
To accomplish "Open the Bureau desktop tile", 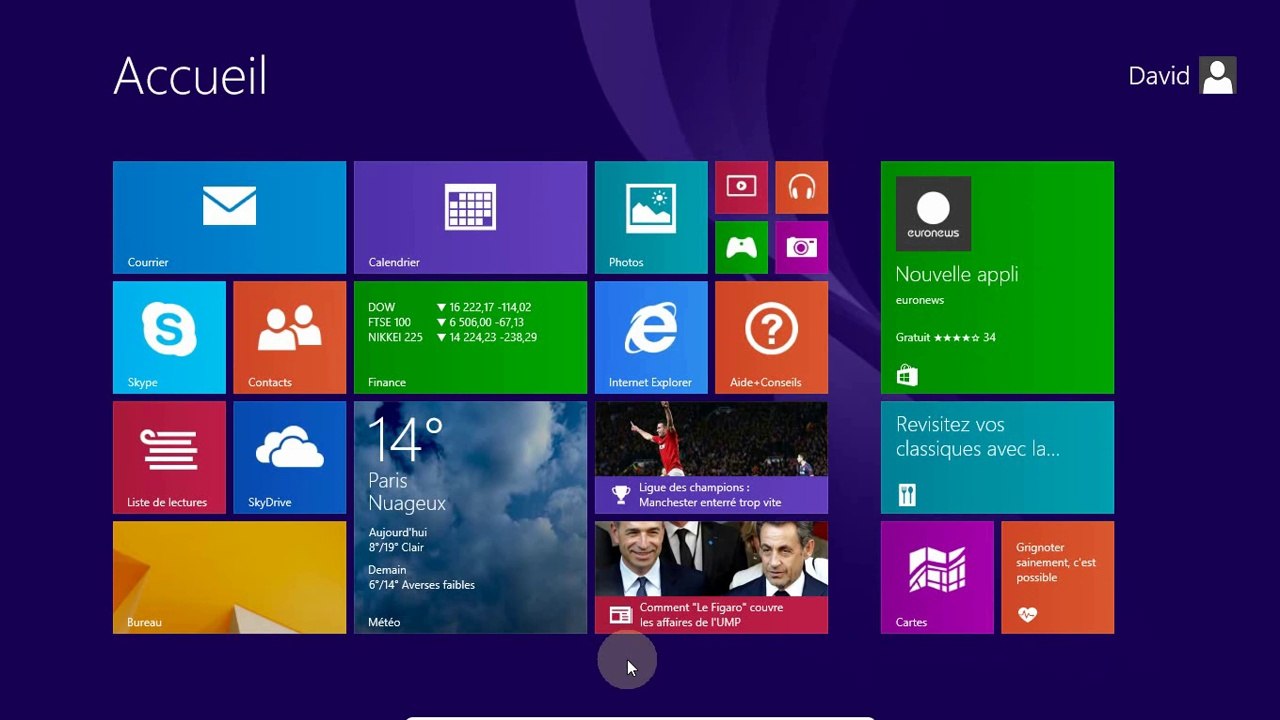I will pos(229,577).
